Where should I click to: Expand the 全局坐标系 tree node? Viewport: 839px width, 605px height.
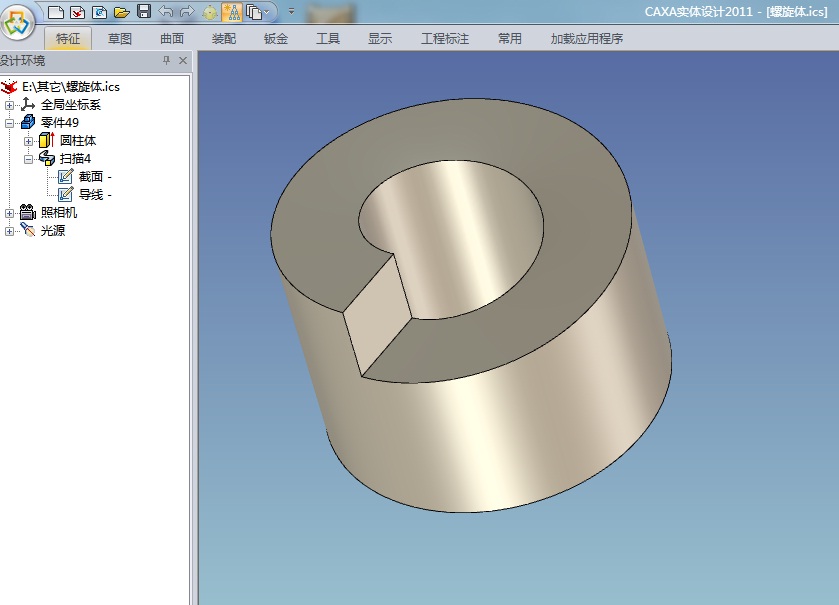[10, 105]
